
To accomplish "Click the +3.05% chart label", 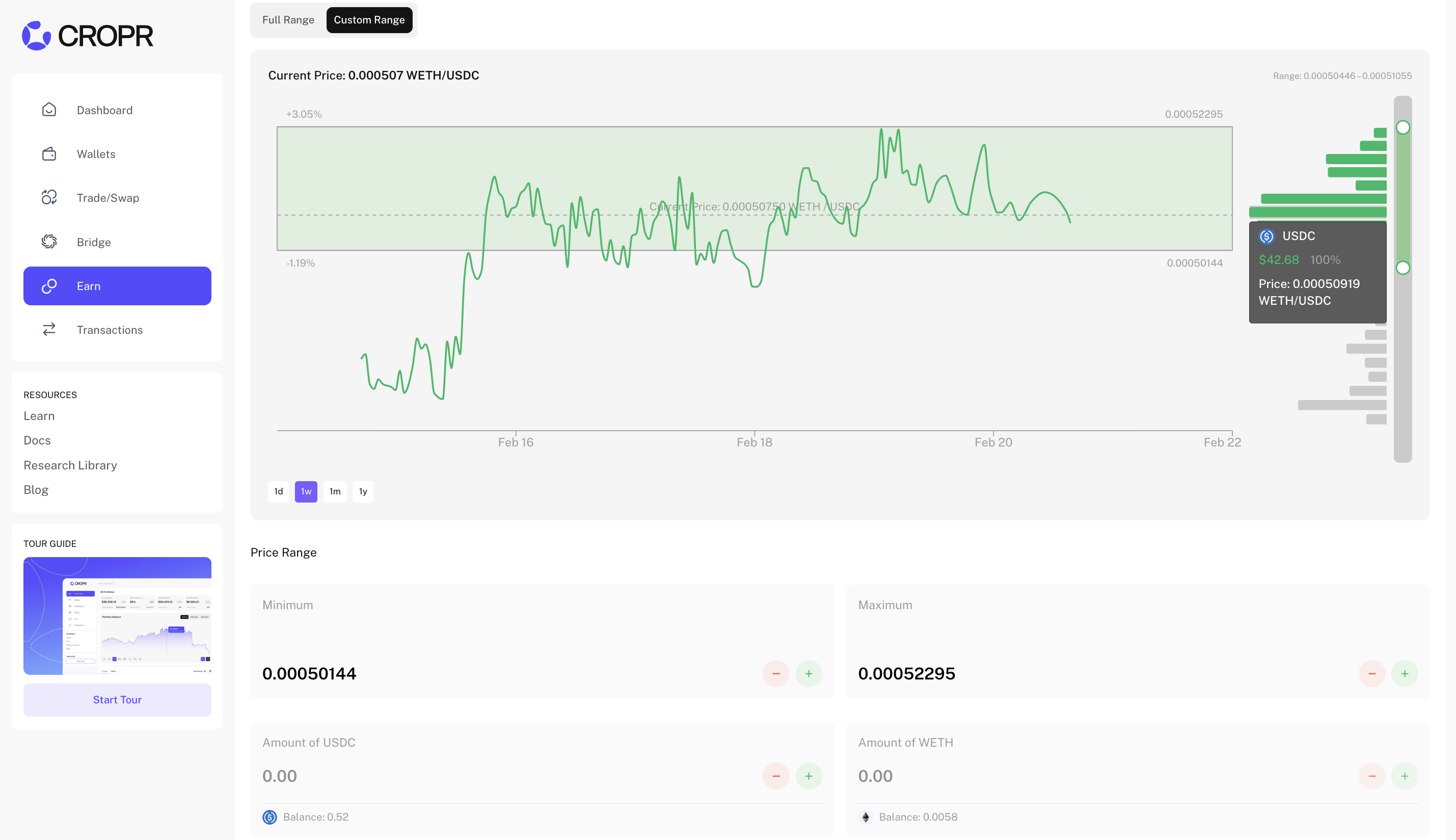I will (304, 114).
